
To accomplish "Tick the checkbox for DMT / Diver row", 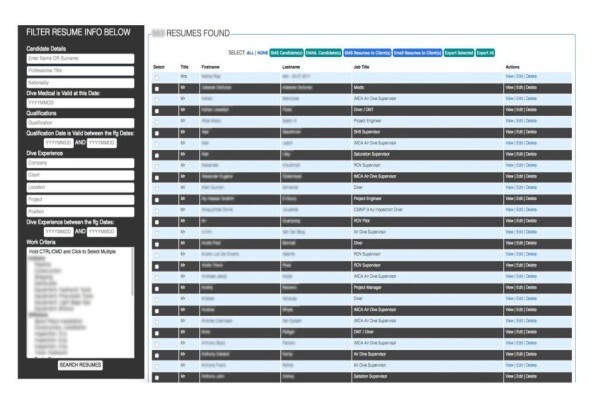I will [157, 333].
